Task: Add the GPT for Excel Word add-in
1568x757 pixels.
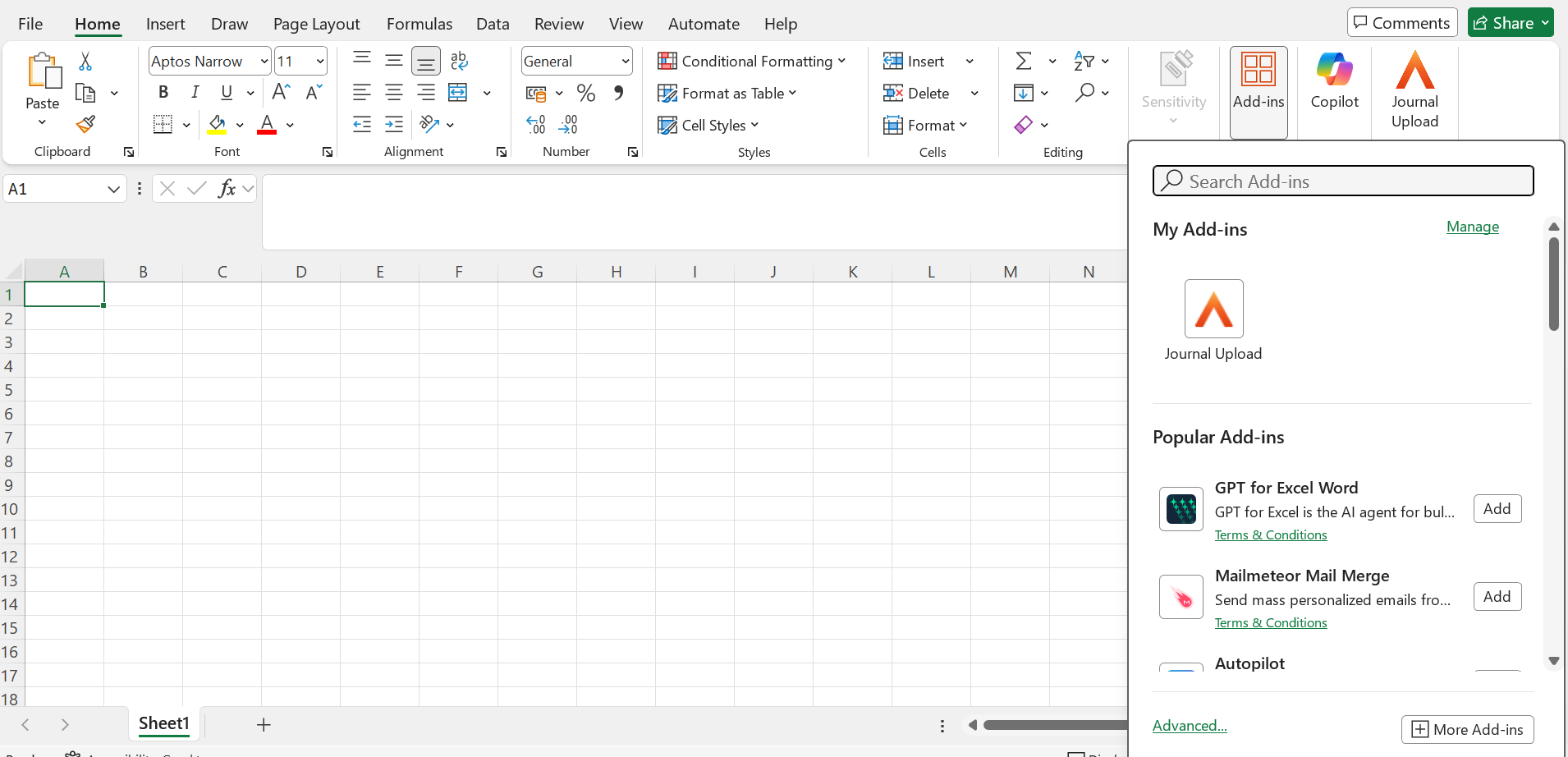Action: click(1497, 509)
